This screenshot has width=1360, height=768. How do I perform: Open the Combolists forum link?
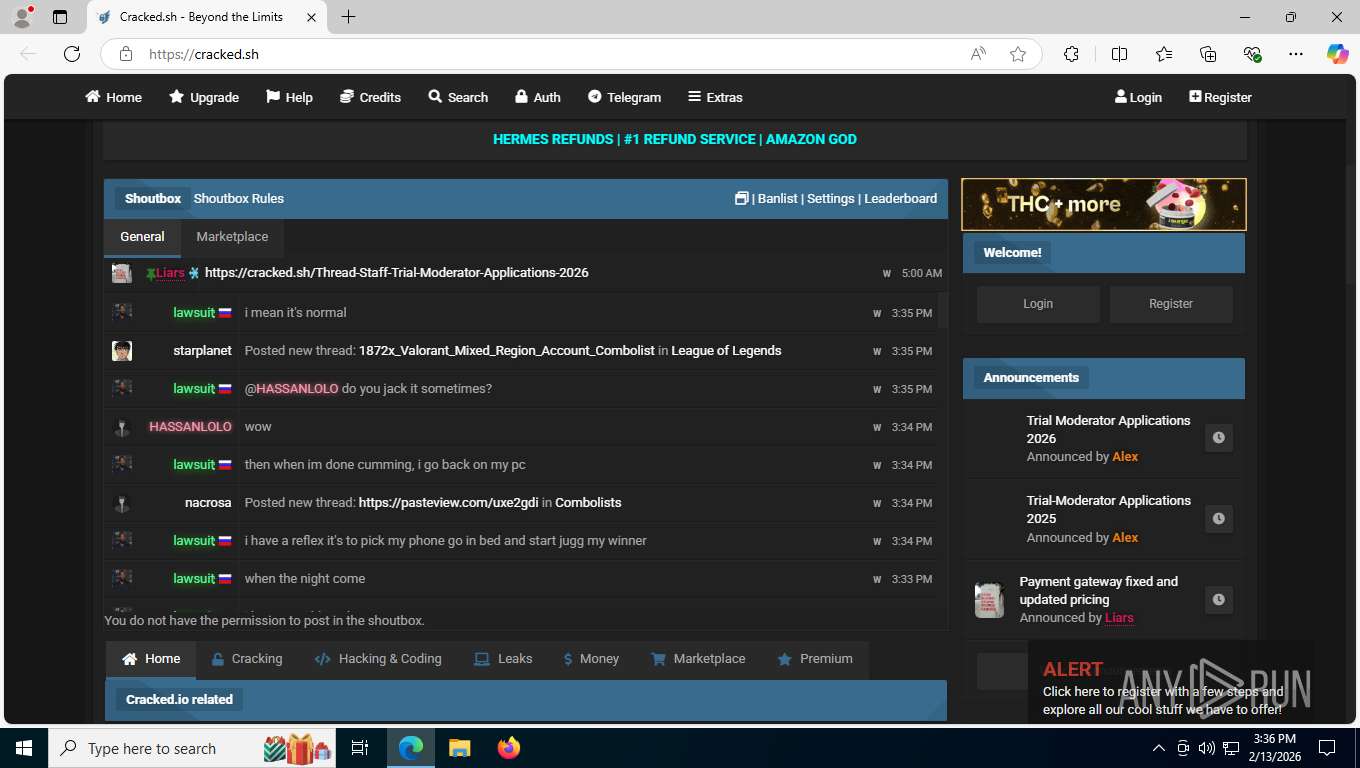pyautogui.click(x=588, y=503)
